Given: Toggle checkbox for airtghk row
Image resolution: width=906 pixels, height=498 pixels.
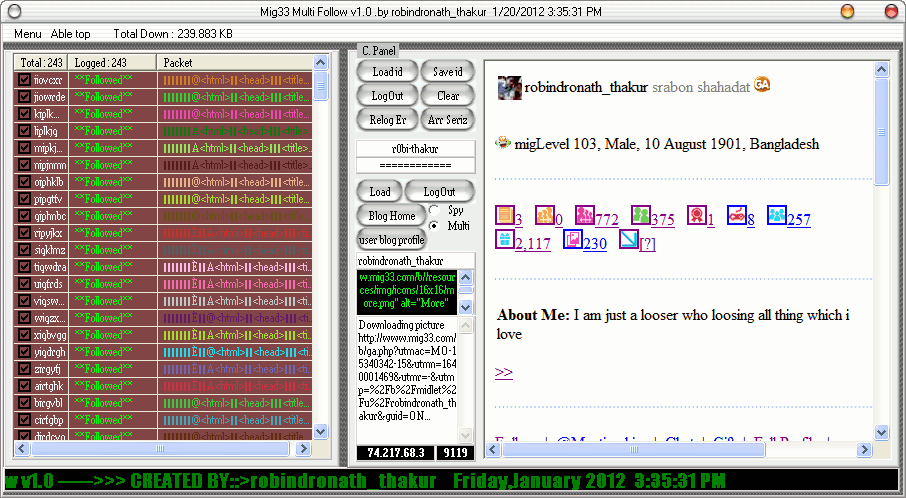Looking at the screenshot, I should 24,385.
